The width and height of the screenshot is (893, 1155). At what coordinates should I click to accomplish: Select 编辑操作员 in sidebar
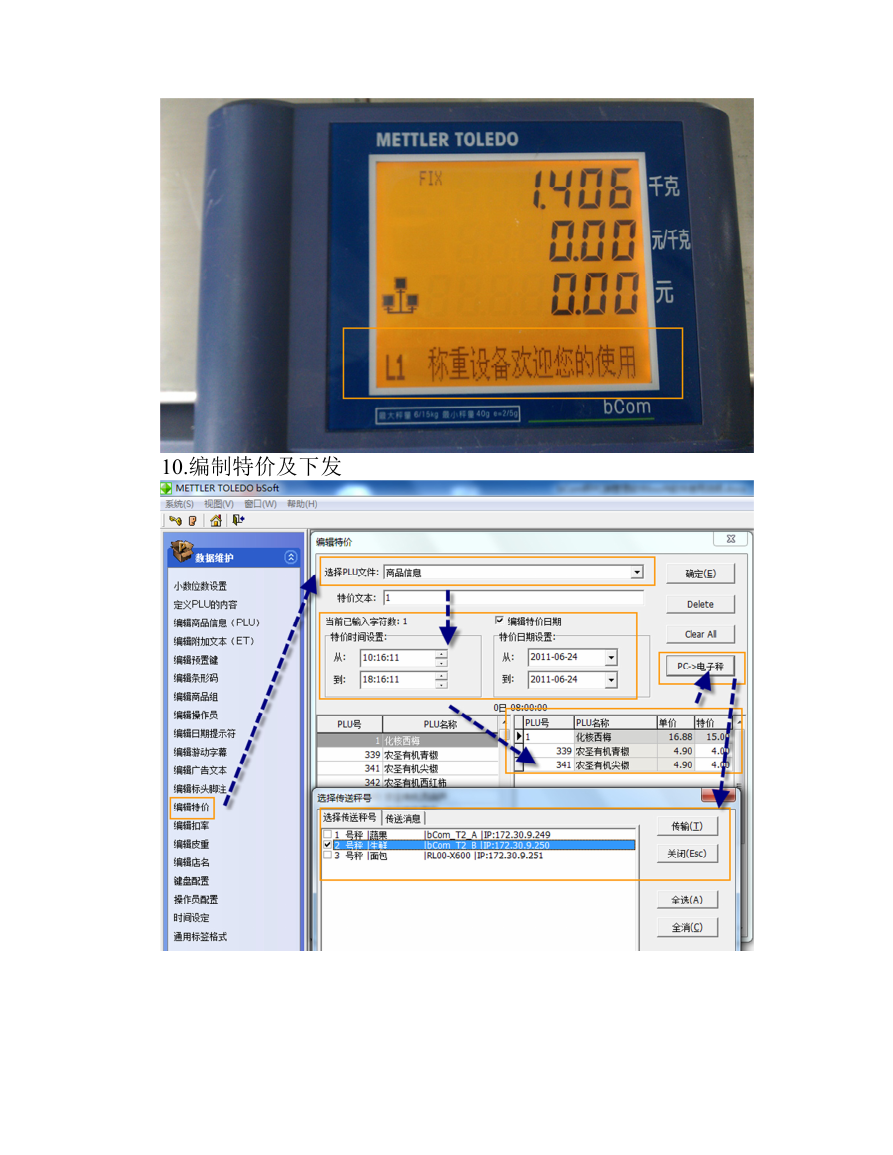[195, 715]
